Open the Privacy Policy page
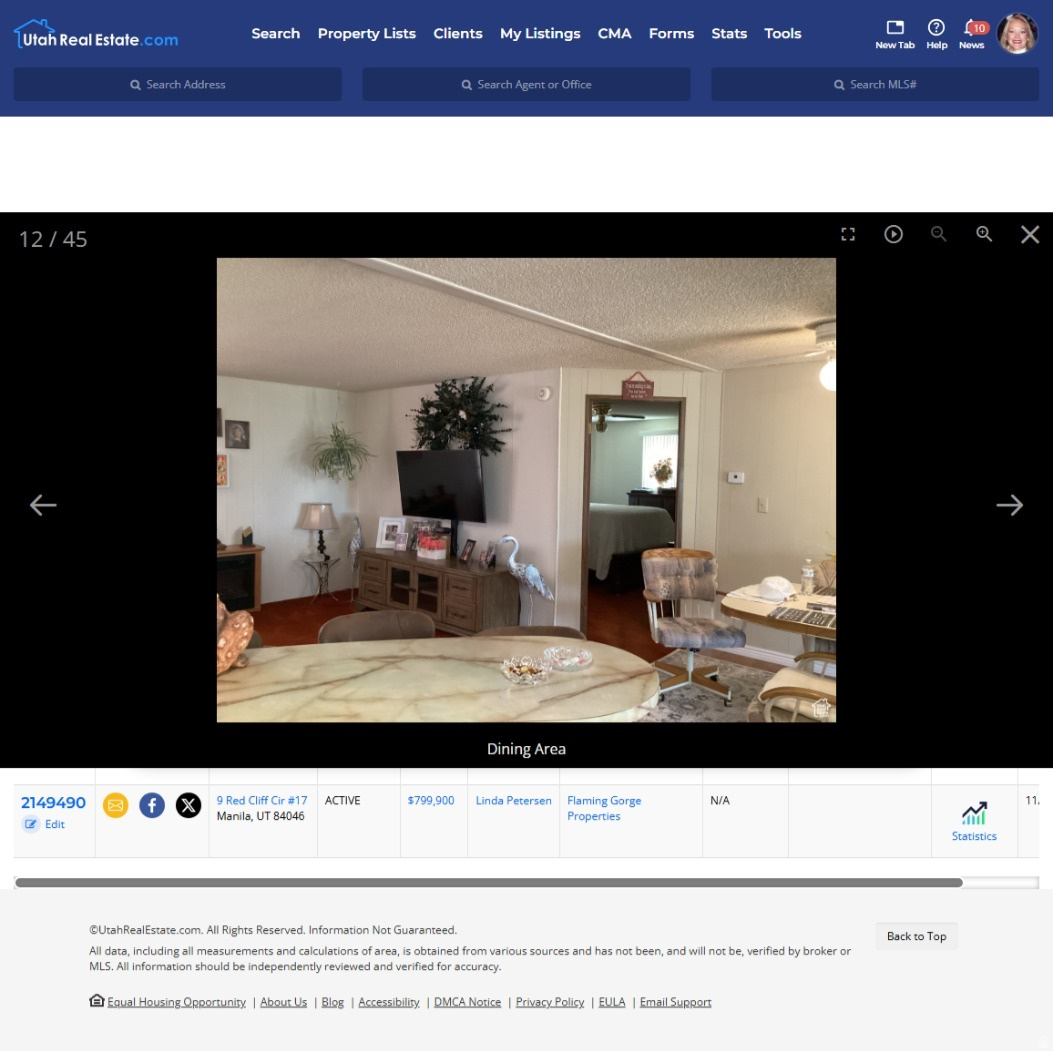Screen dimensions: 1053x1051 click(549, 1001)
